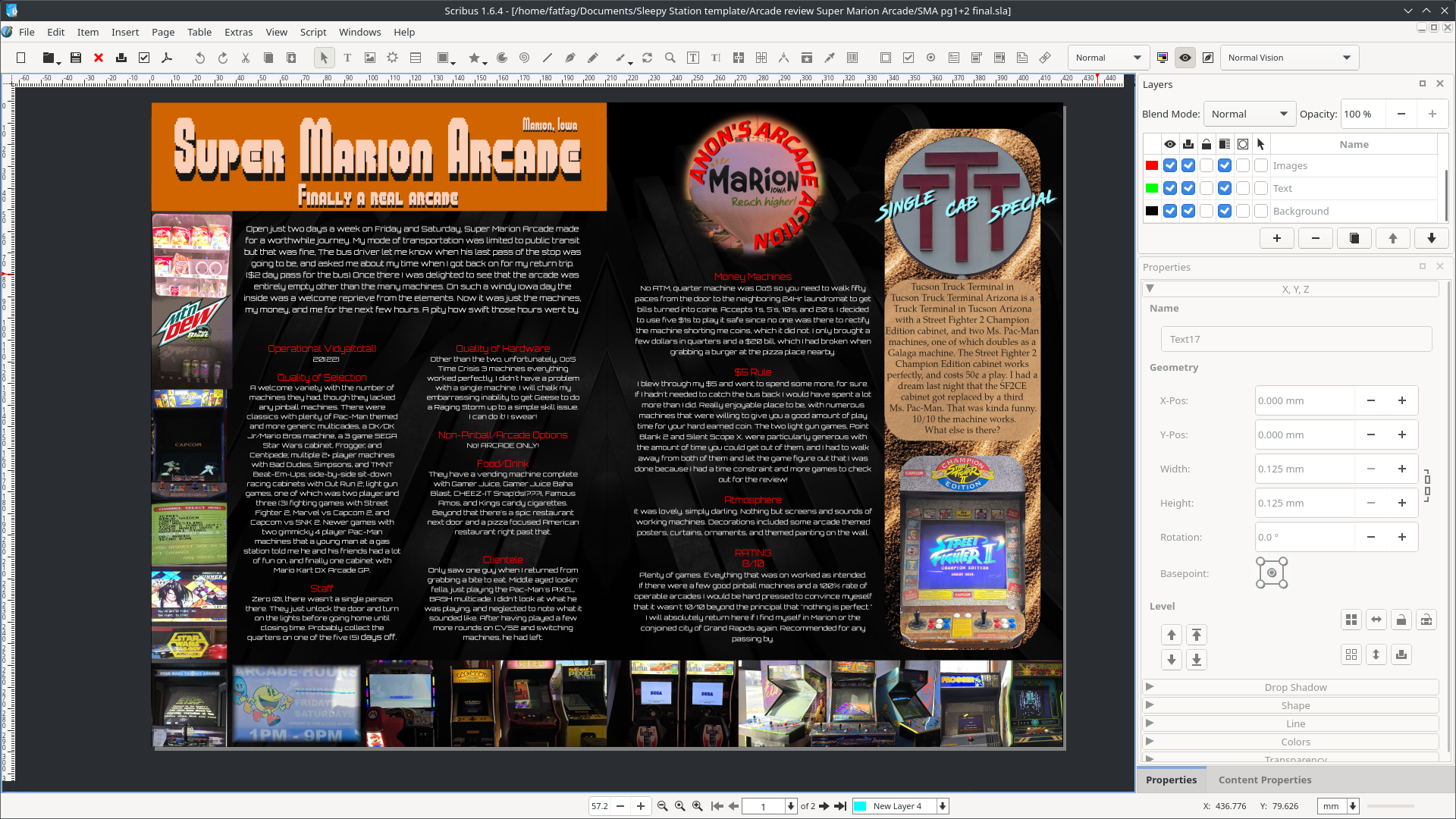Viewport: 1456px width, 819px height.
Task: Open the image preview quality Normal dropdown
Action: point(1109,58)
